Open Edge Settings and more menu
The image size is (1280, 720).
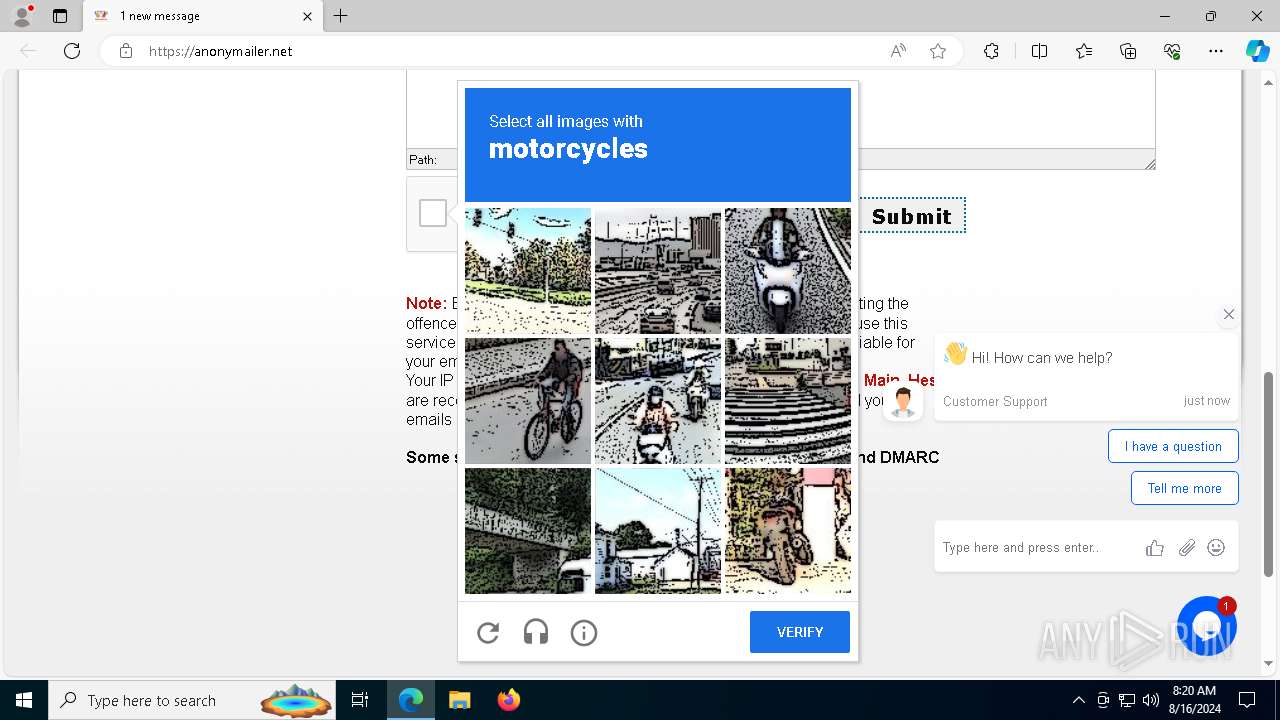click(x=1216, y=51)
